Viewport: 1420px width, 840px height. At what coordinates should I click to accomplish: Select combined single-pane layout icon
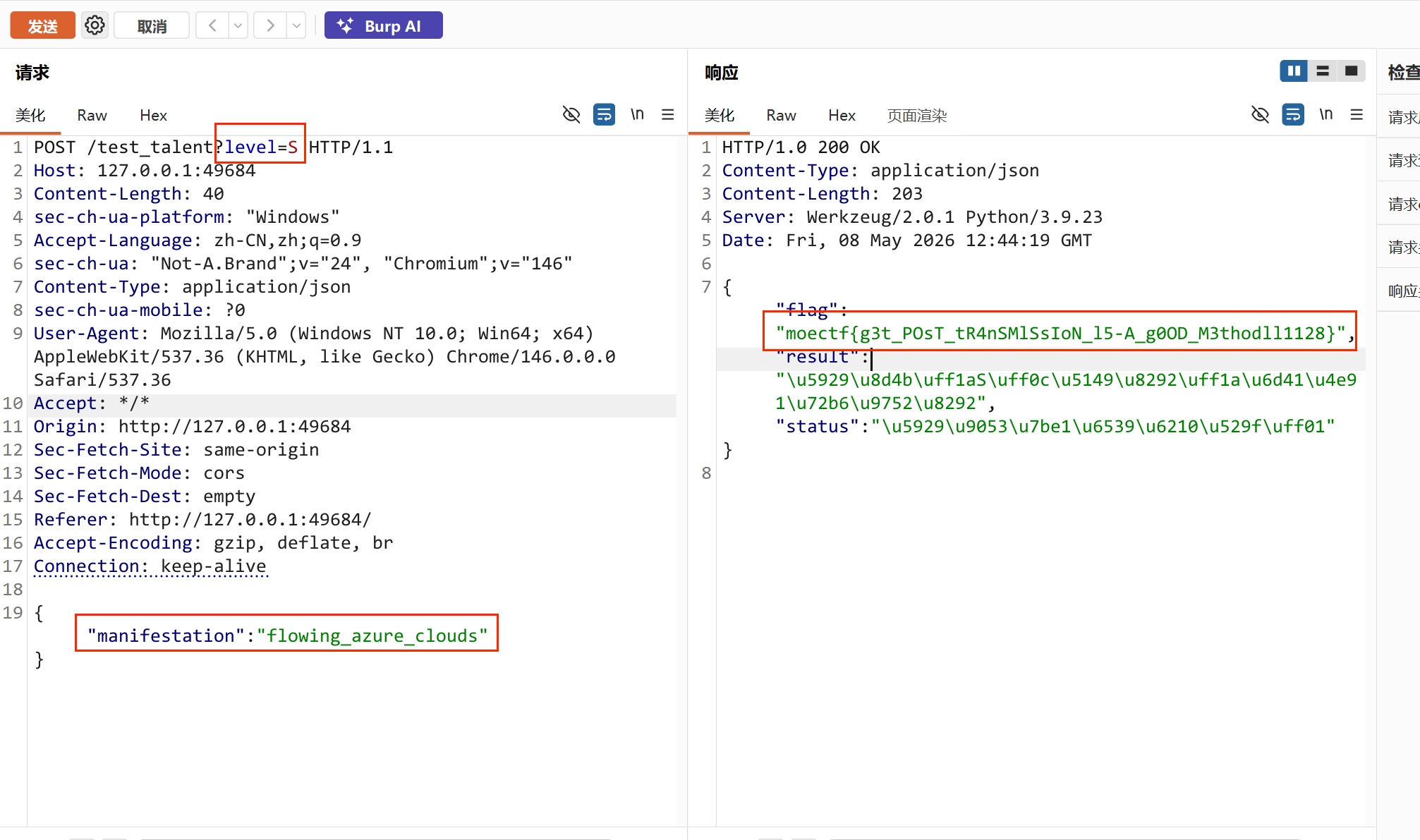click(1351, 71)
